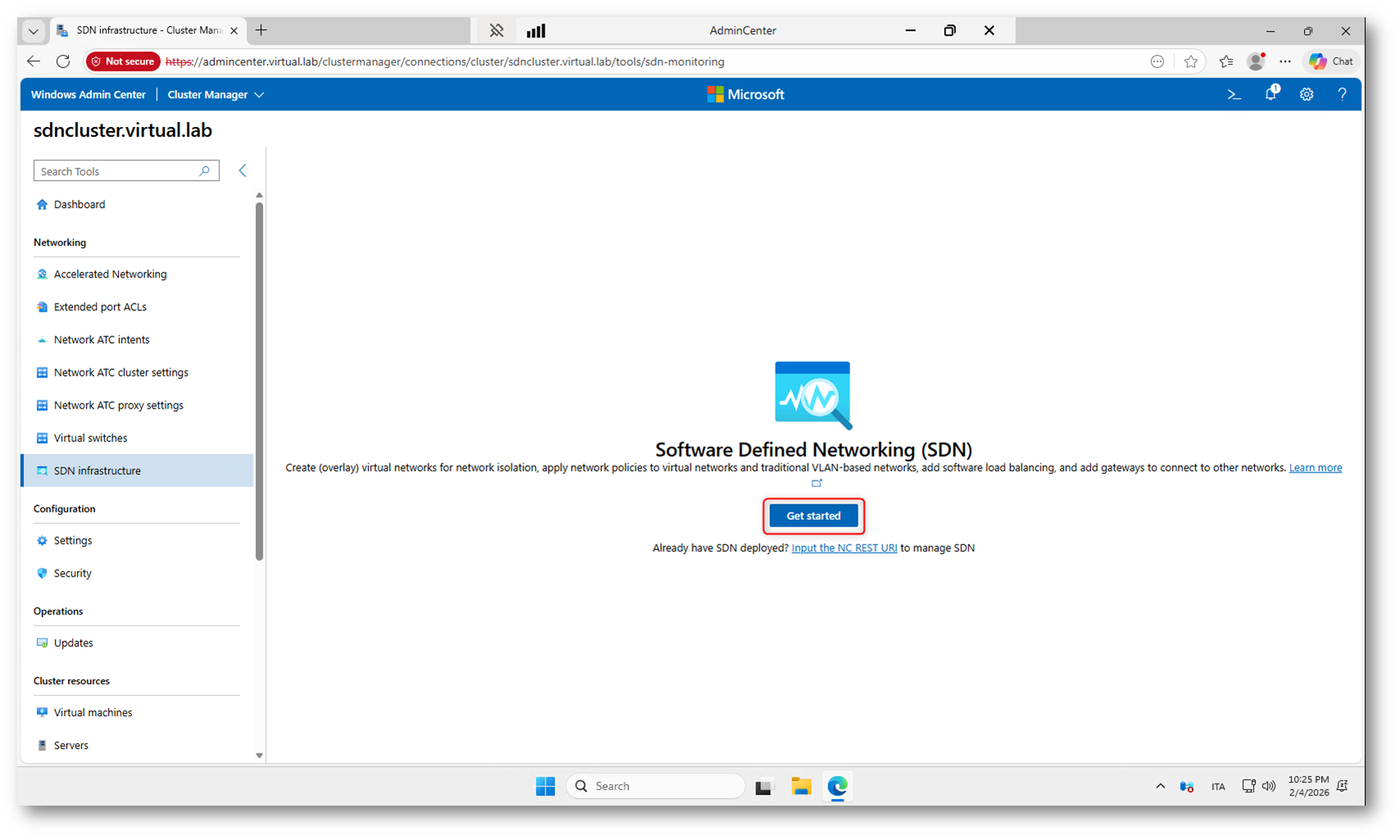Click the SDN infrastructure sidebar icon

(x=42, y=471)
